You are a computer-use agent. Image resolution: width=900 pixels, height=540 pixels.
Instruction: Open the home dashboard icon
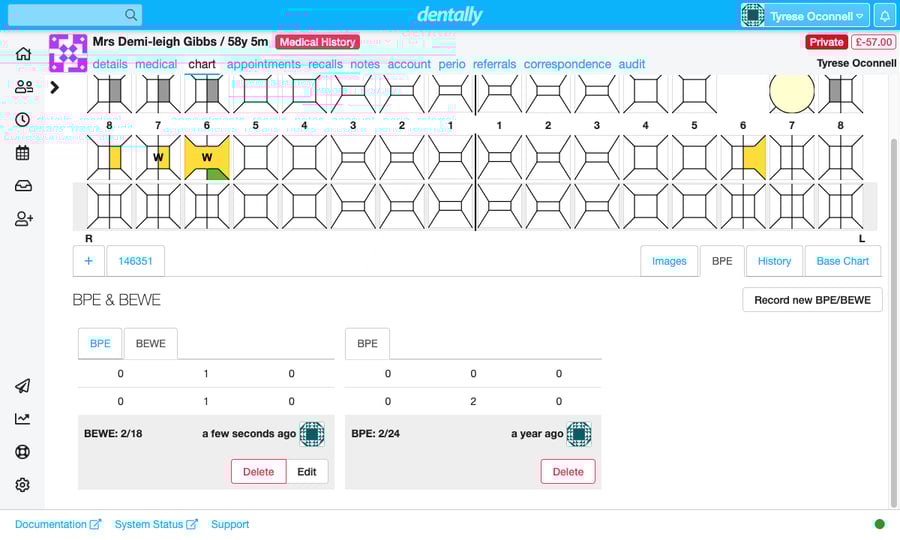coord(23,54)
